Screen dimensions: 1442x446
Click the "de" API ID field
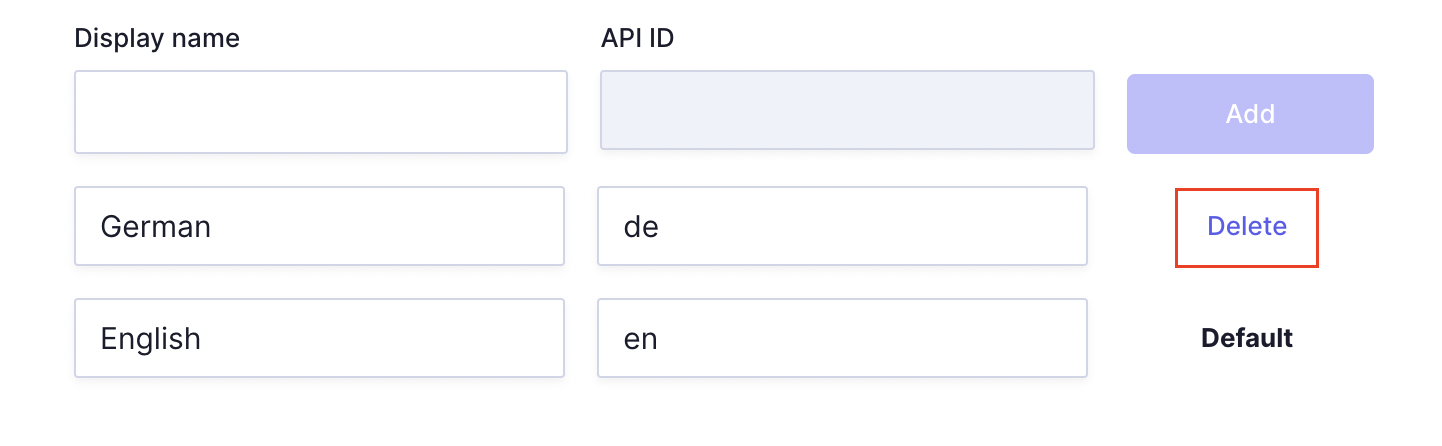842,226
